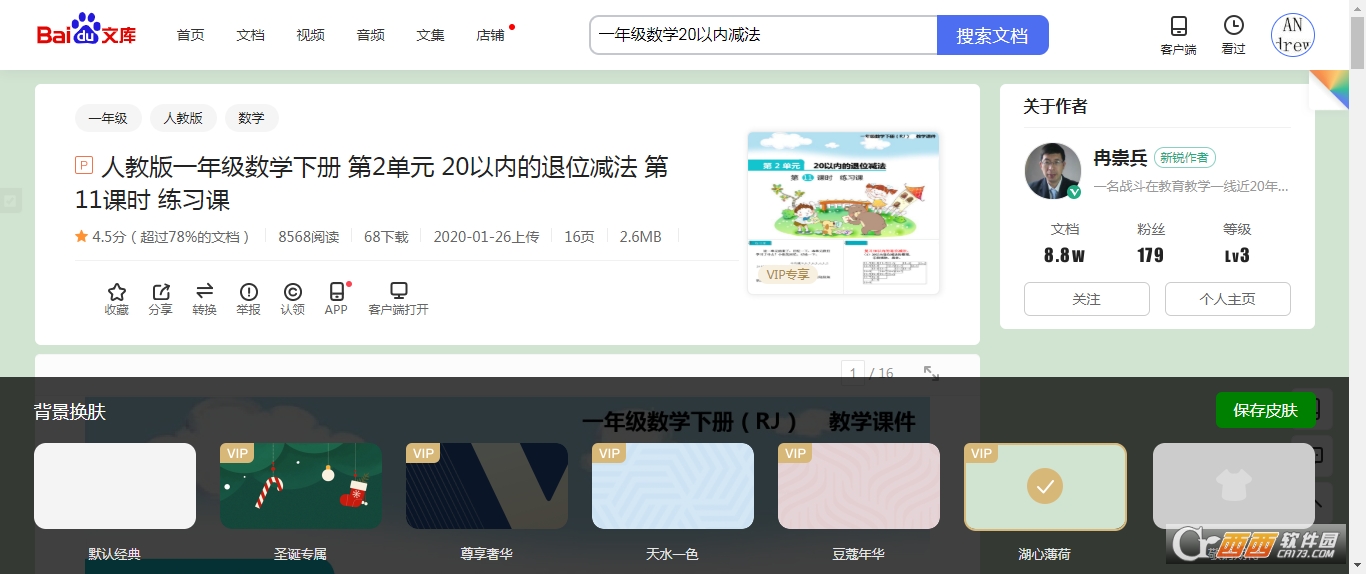Image resolution: width=1366 pixels, height=574 pixels.
Task: Open 店铺 navigation tab
Action: [491, 35]
